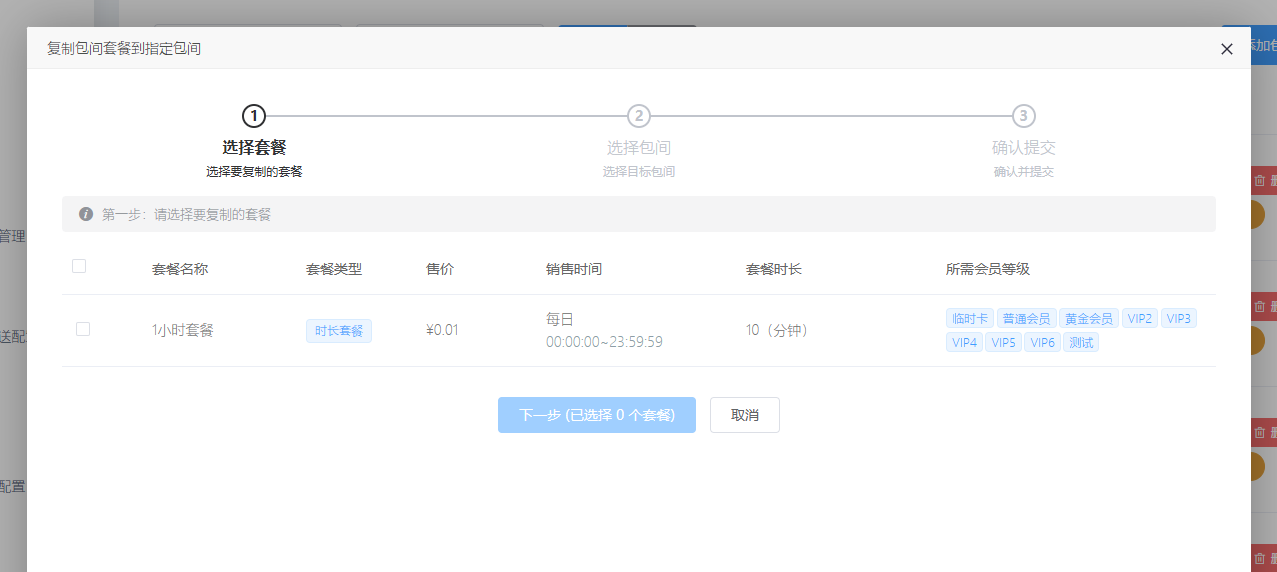The image size is (1277, 572).
Task: Click step 2 circle 选择包间
Action: pyautogui.click(x=639, y=116)
